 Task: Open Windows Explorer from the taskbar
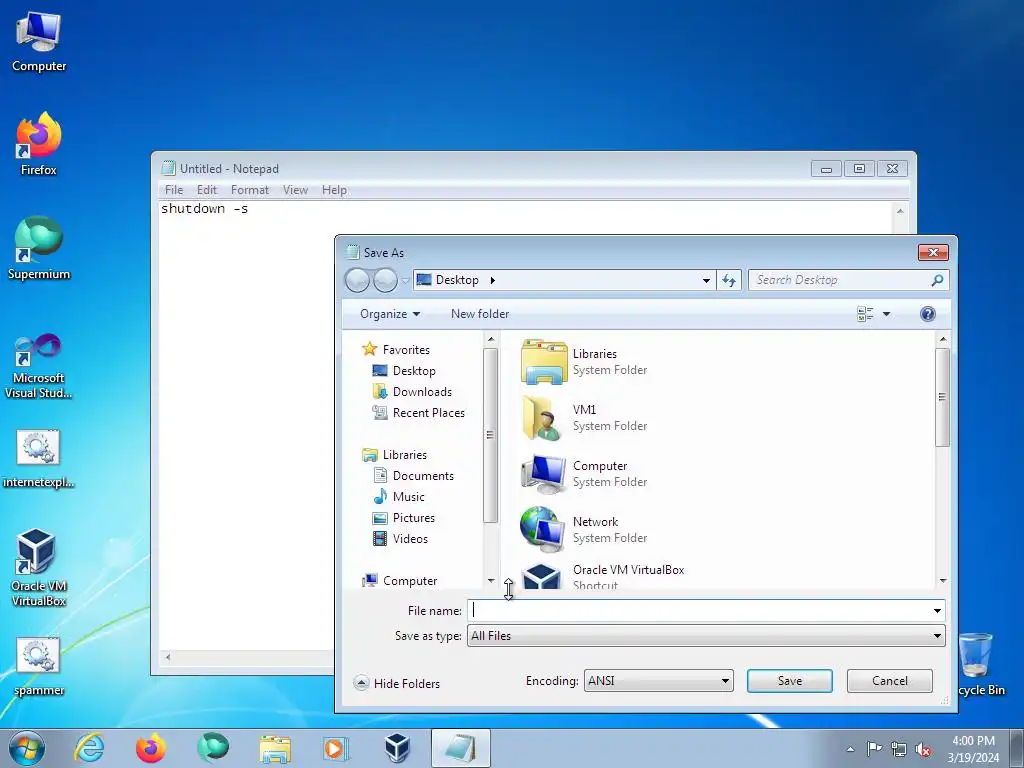tap(275, 748)
